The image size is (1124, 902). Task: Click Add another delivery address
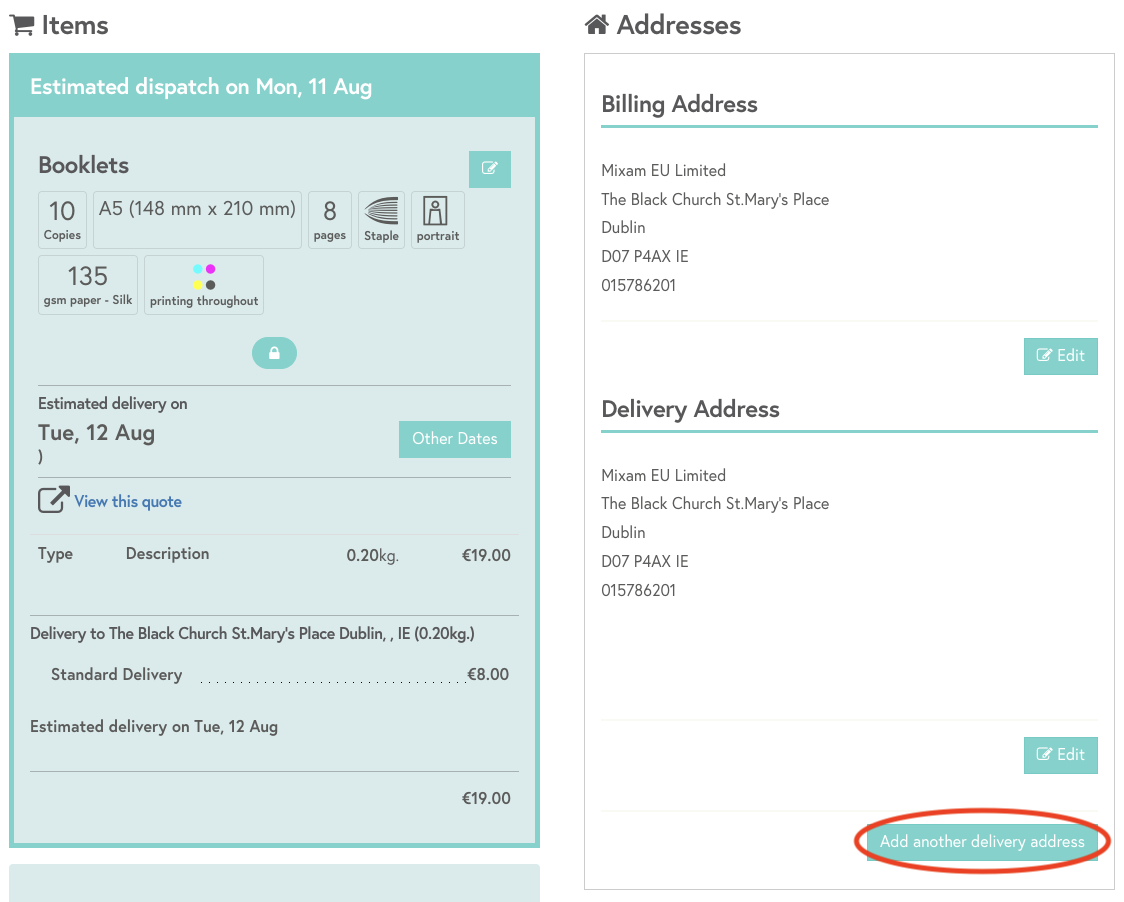[x=982, y=841]
